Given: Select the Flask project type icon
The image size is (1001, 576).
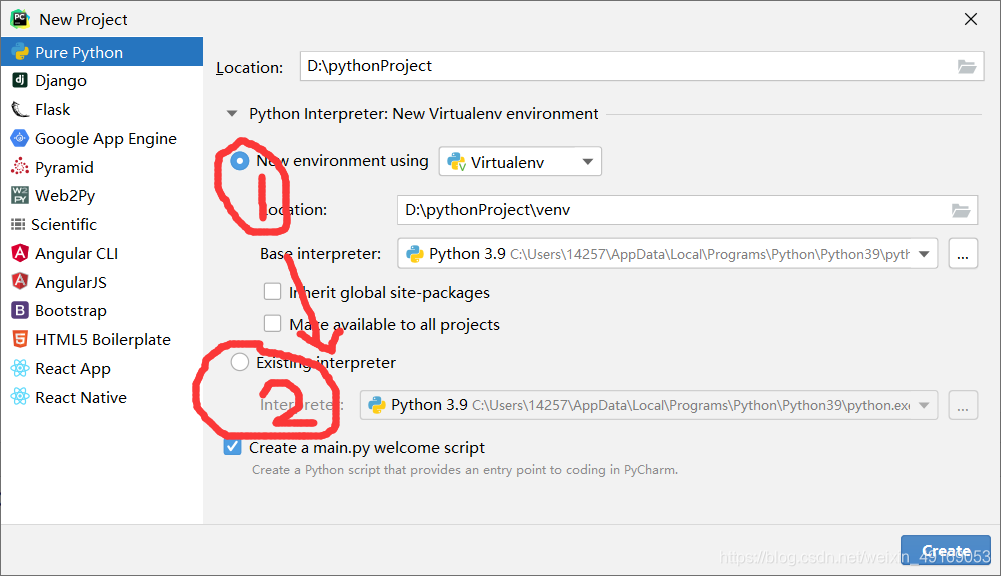Looking at the screenshot, I should 19,109.
